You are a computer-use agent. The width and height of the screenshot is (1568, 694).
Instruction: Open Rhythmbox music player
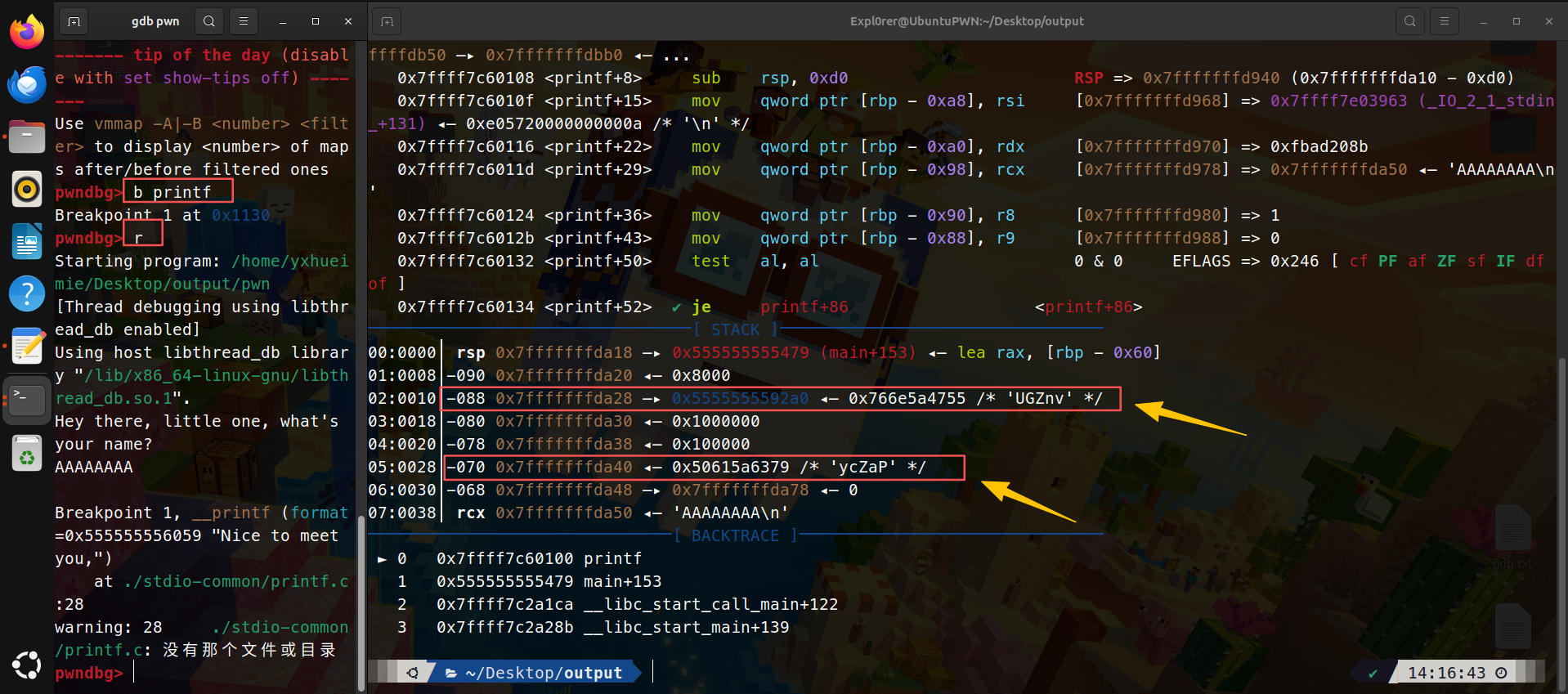coord(27,189)
